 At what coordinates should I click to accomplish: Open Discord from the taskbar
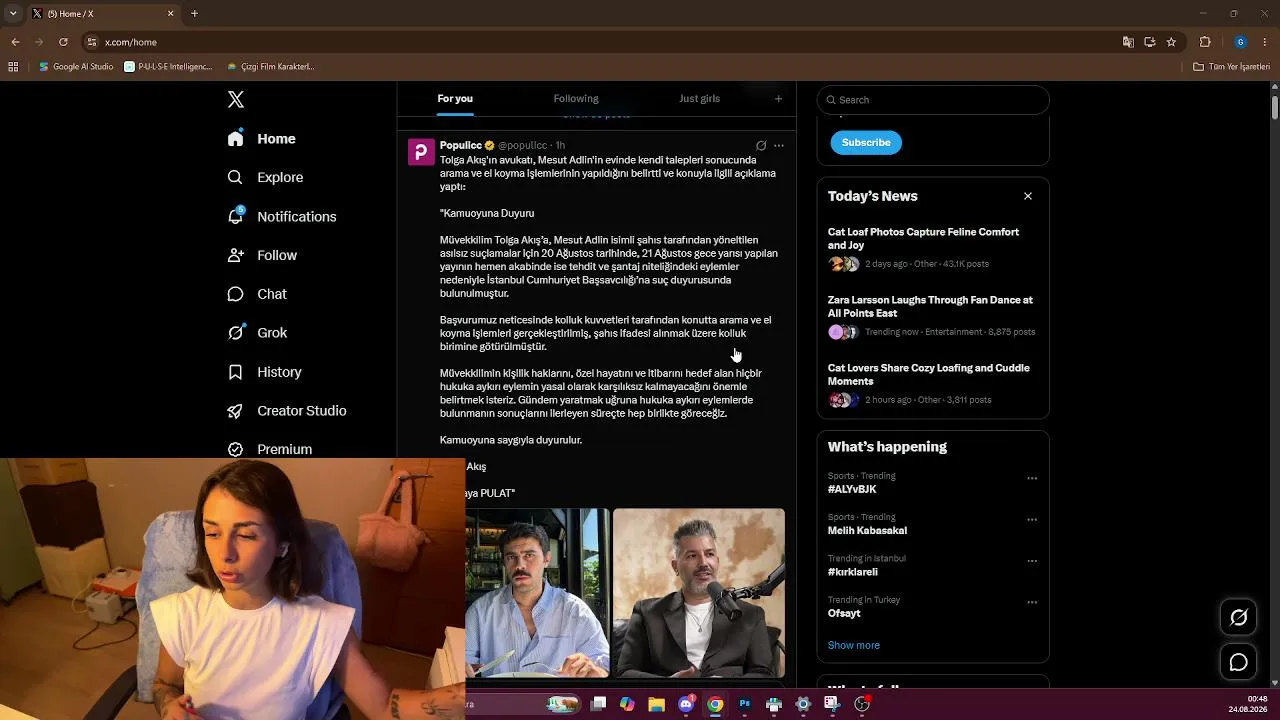pos(686,704)
